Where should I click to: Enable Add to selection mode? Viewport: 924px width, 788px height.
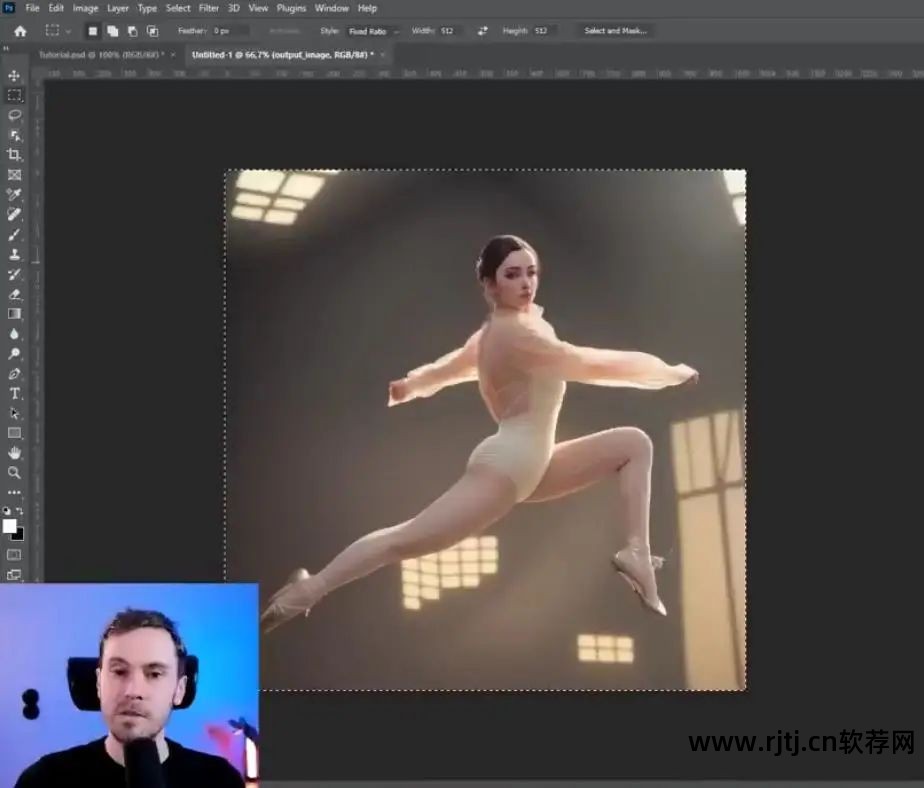tap(112, 31)
